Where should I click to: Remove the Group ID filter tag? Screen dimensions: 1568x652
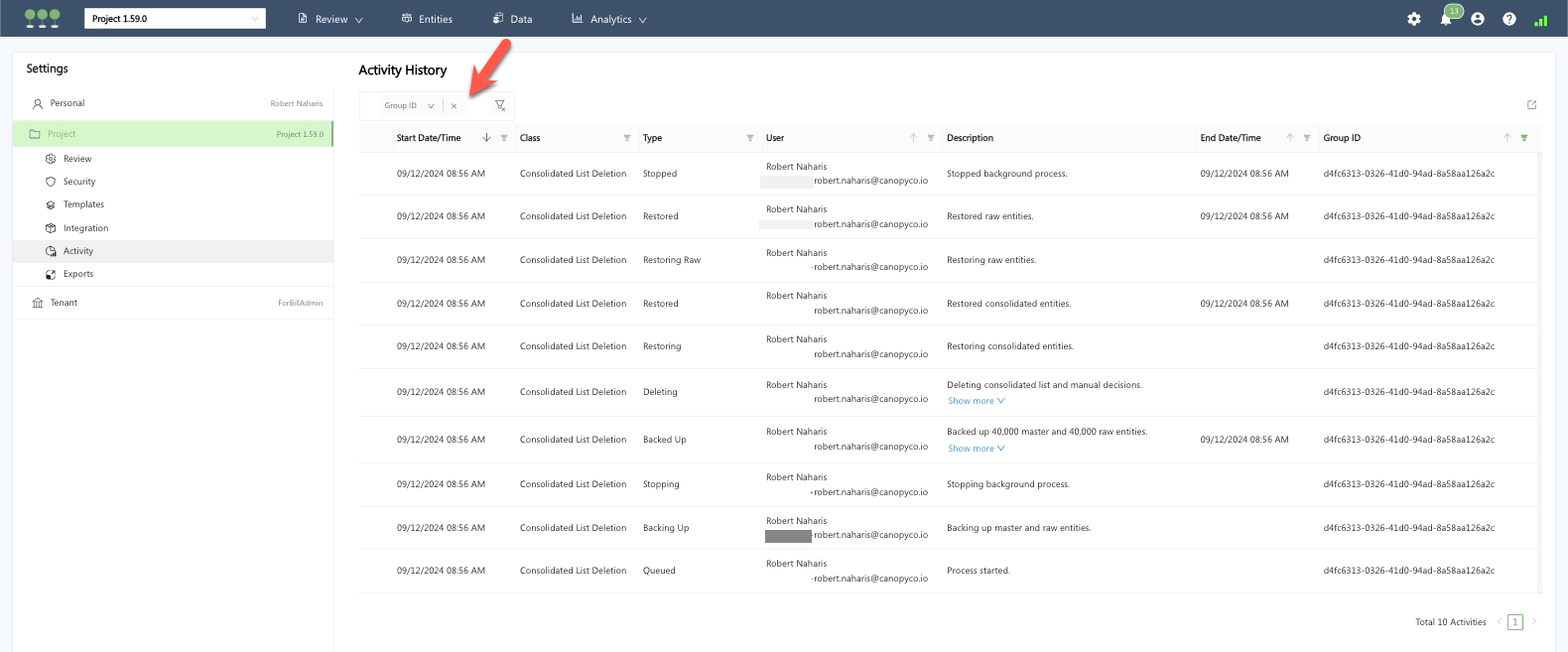[454, 106]
